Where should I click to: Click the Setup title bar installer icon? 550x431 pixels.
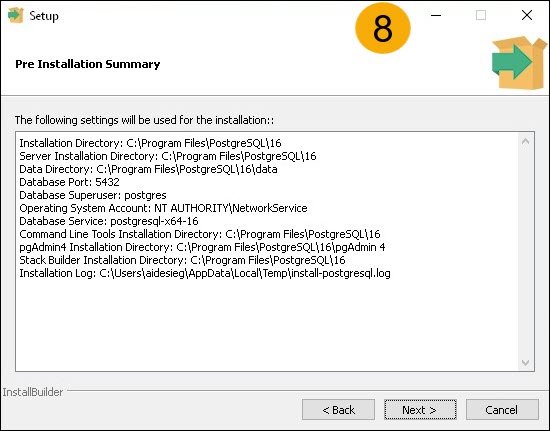pyautogui.click(x=15, y=15)
